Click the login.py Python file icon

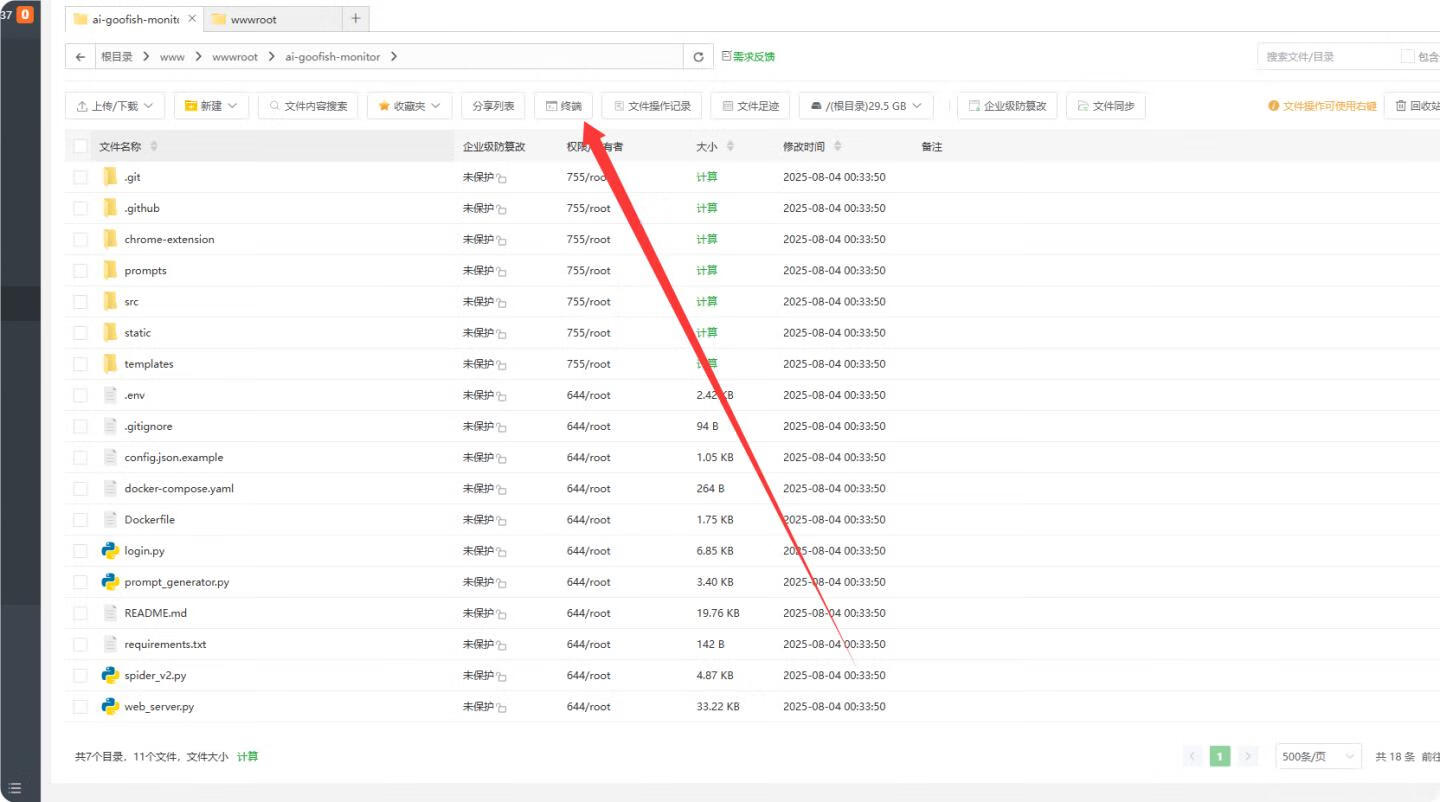110,551
